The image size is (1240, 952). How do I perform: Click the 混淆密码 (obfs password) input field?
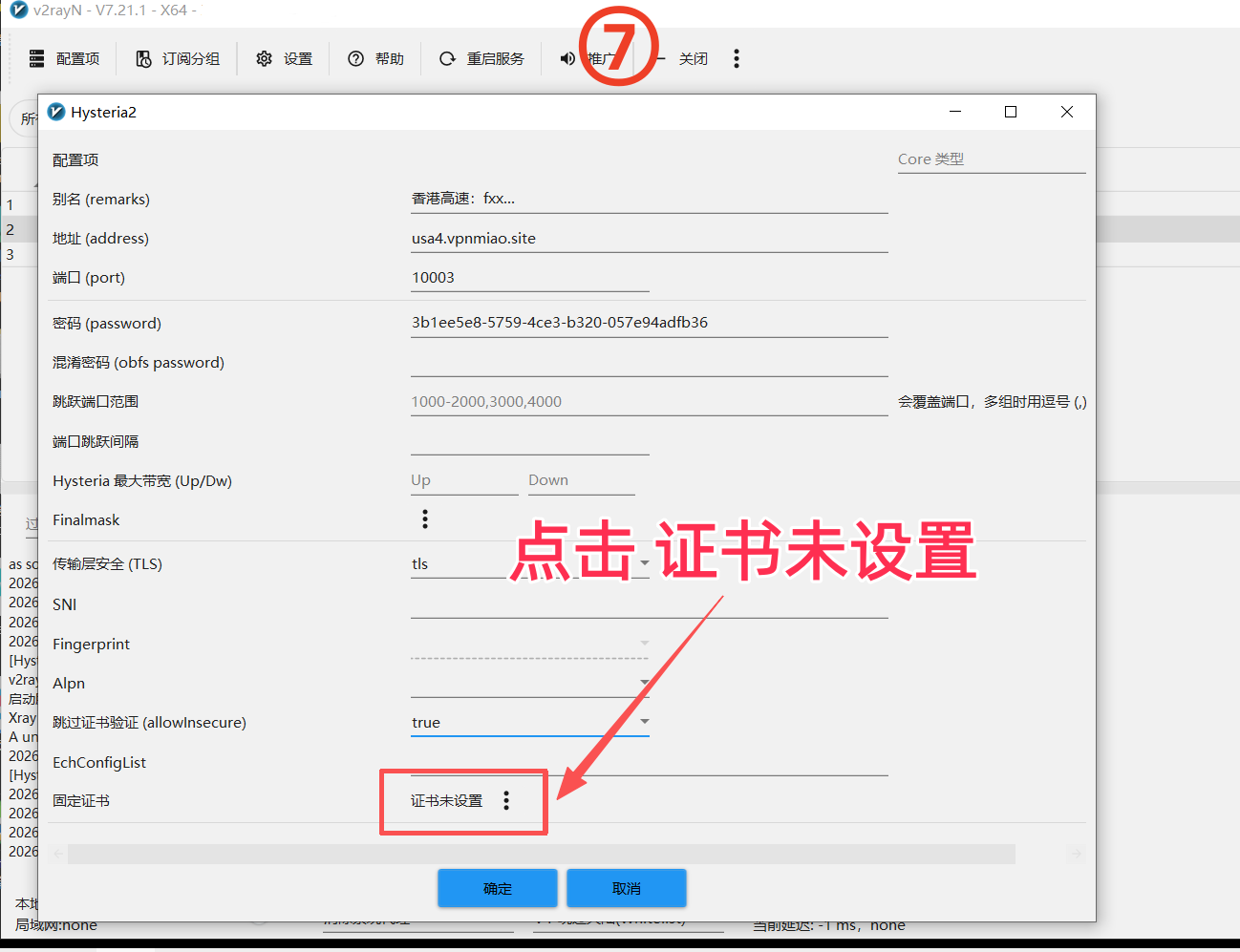650,363
